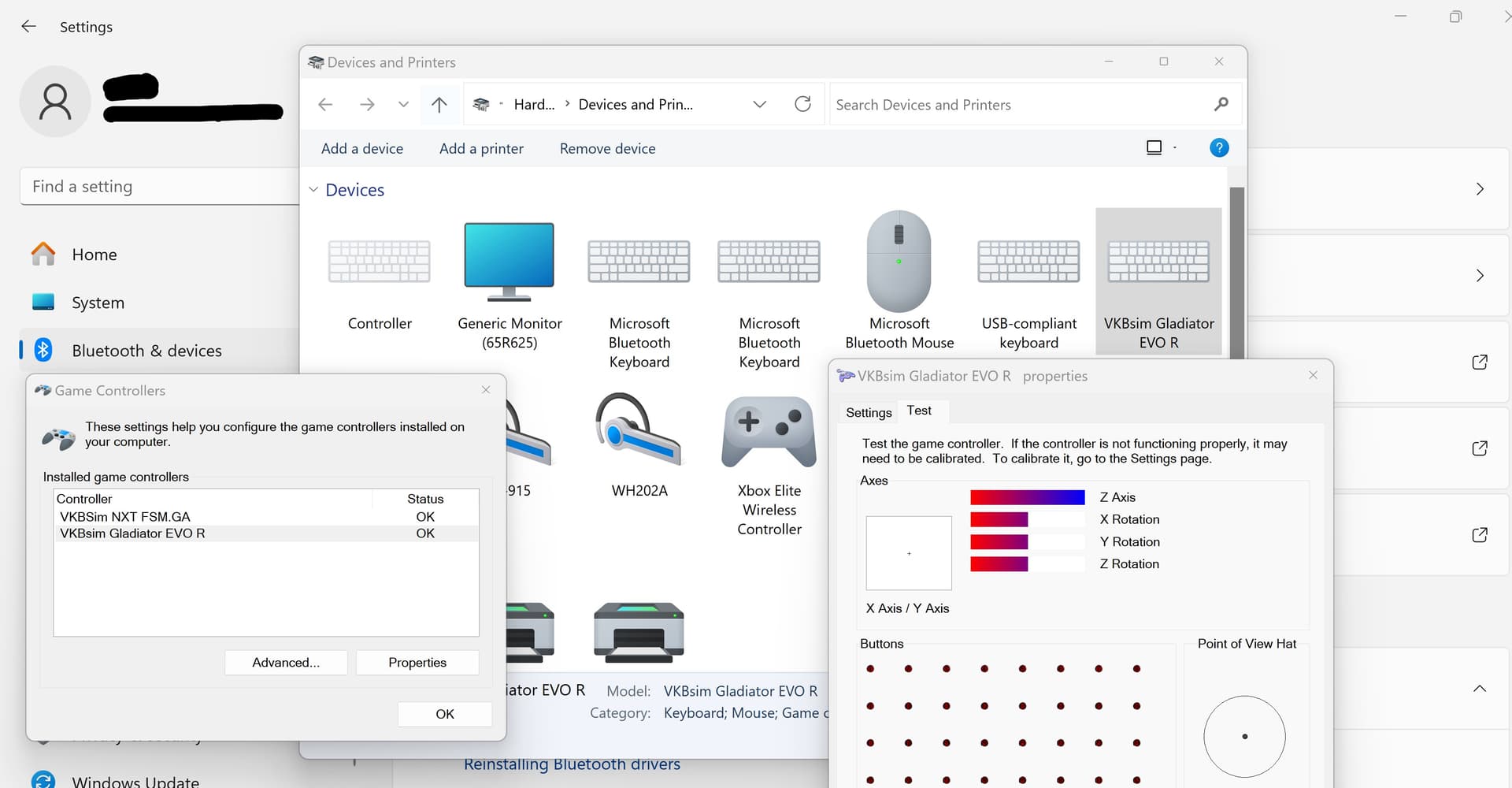Select the fully visible printer icon
The width and height of the screenshot is (1512, 788).
639,632
